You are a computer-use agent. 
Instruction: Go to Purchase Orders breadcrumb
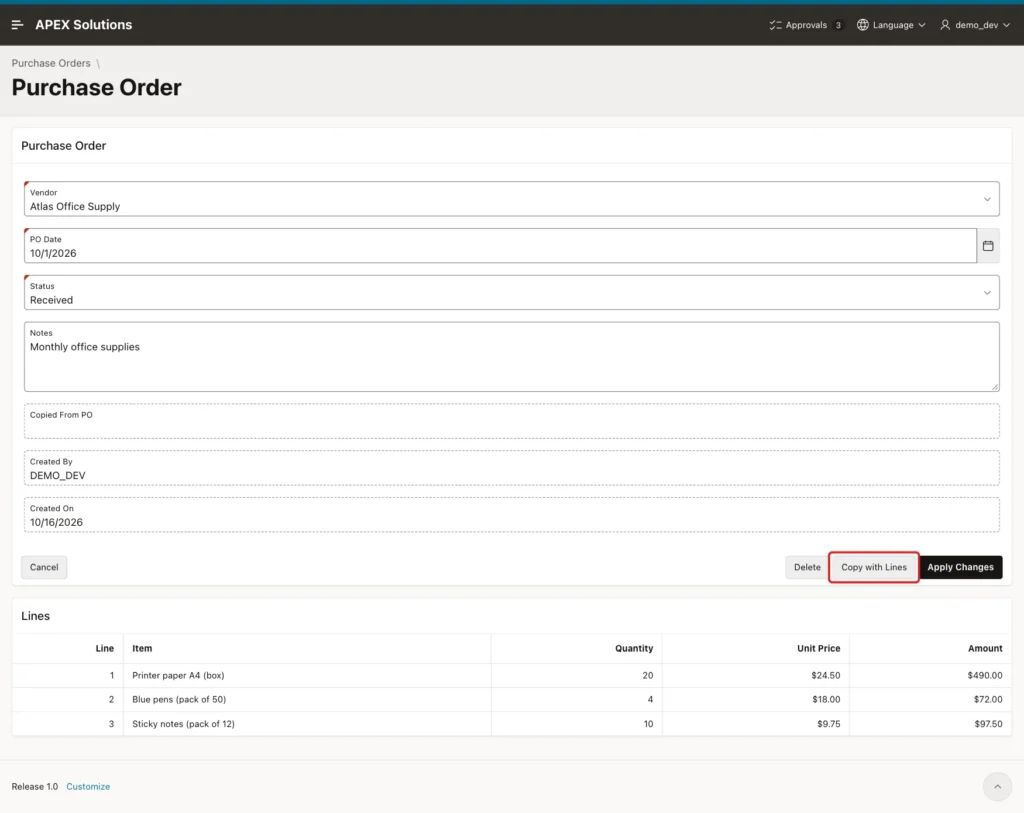coord(51,63)
